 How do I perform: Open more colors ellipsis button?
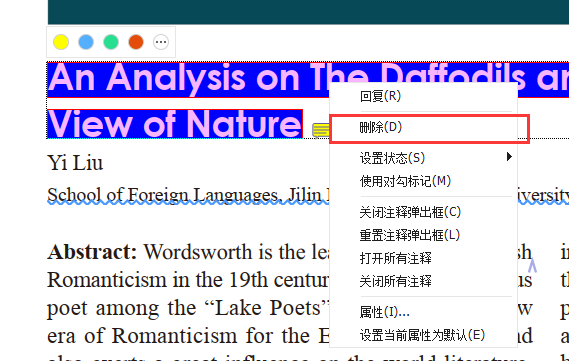[161, 42]
